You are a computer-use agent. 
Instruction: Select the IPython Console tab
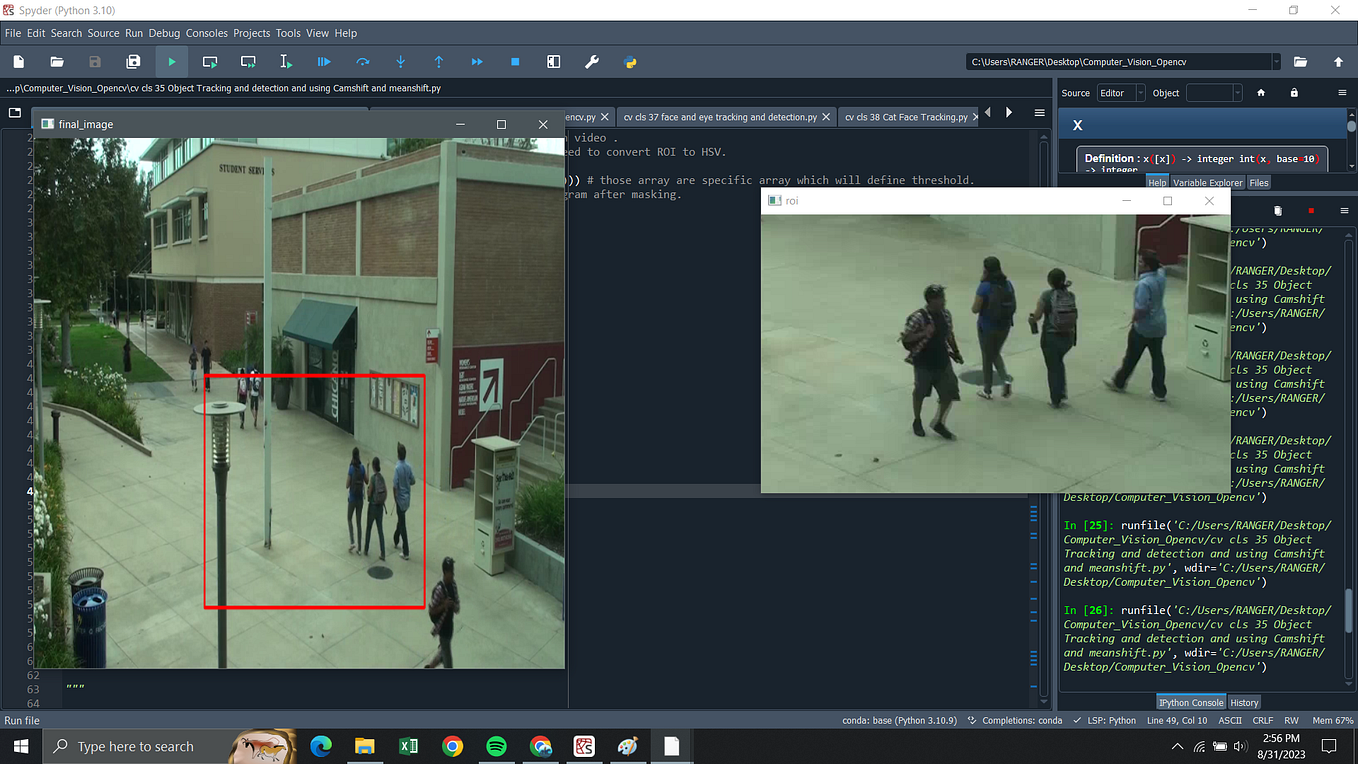[x=1191, y=702]
